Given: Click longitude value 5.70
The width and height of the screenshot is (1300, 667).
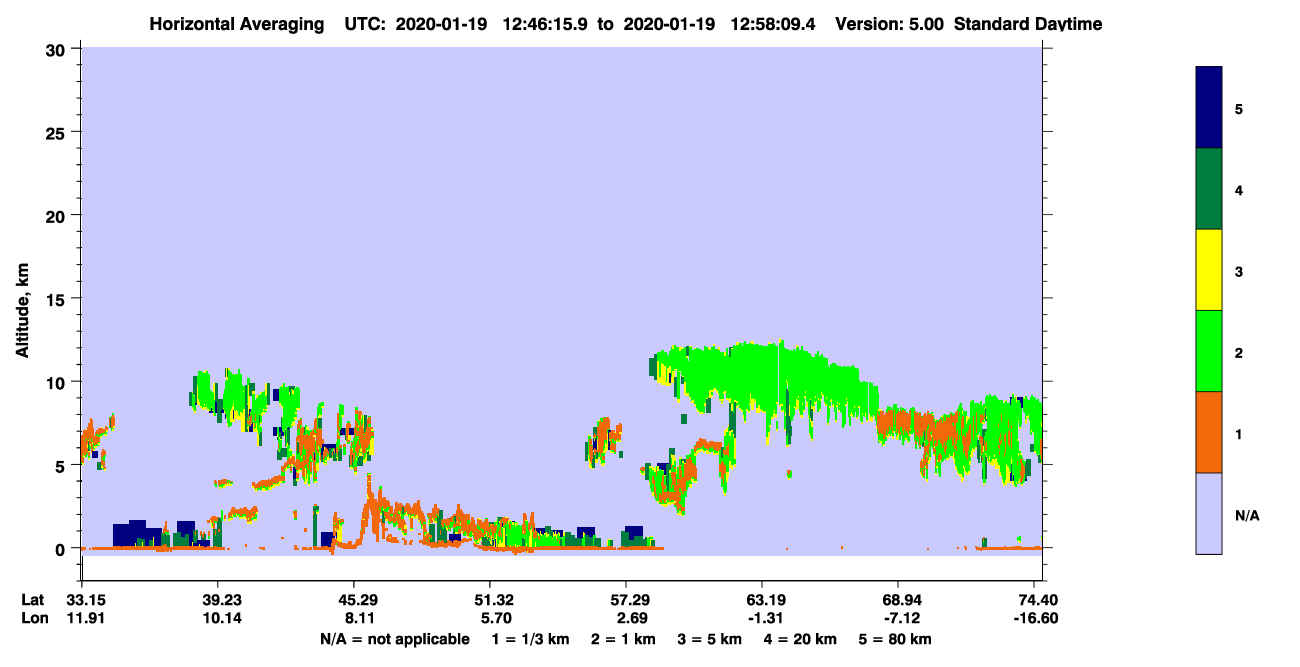Looking at the screenshot, I should [490, 618].
